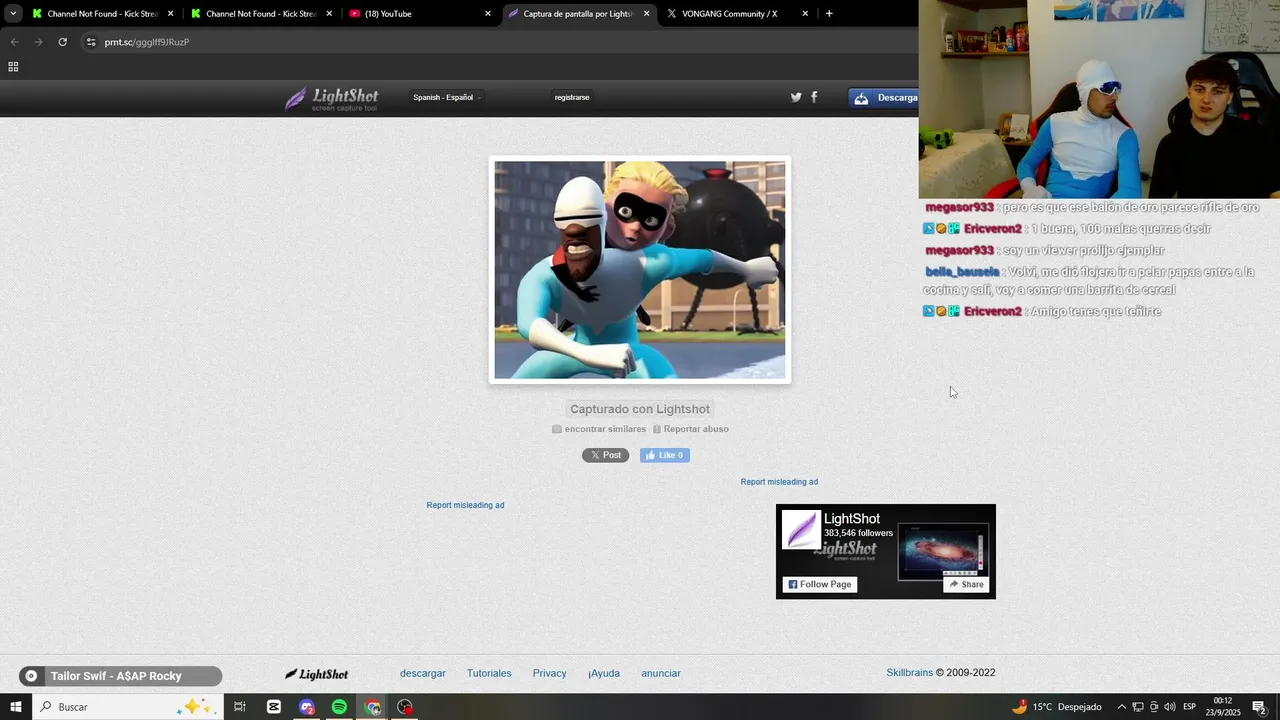Click the Capturado con Lightshot caption

pos(640,409)
